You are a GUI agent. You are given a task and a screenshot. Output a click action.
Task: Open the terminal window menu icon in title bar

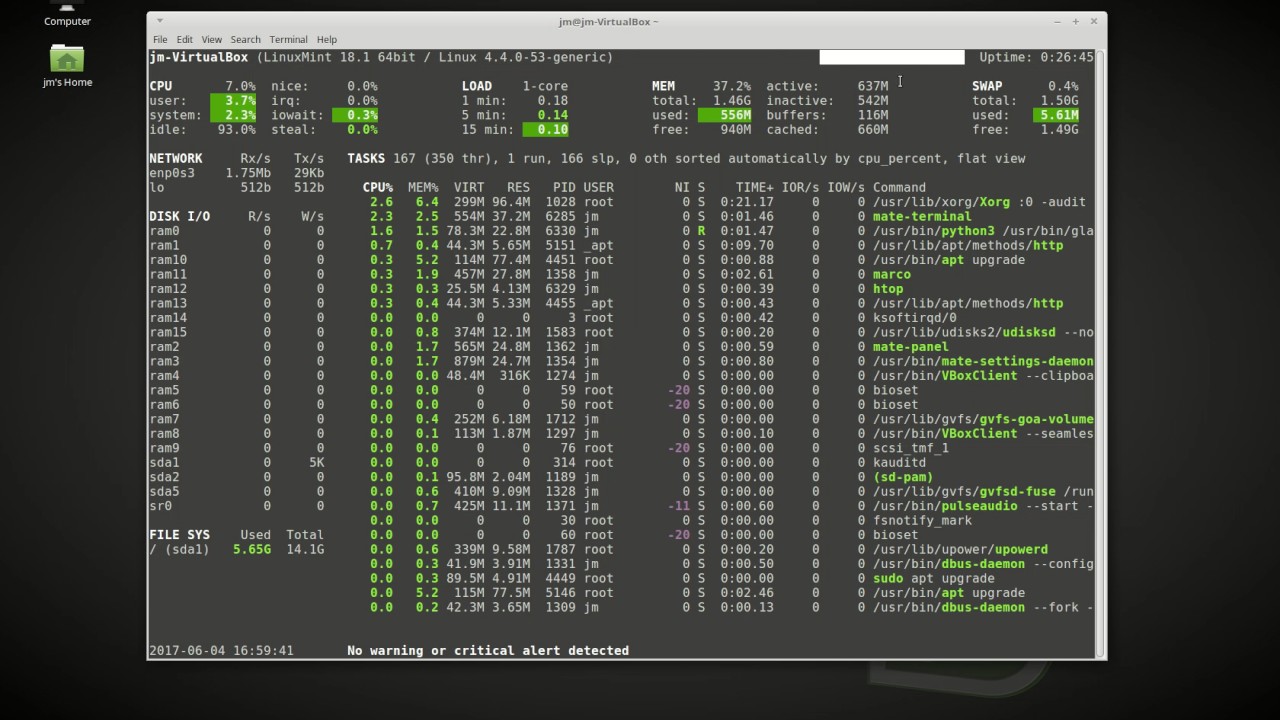[161, 21]
